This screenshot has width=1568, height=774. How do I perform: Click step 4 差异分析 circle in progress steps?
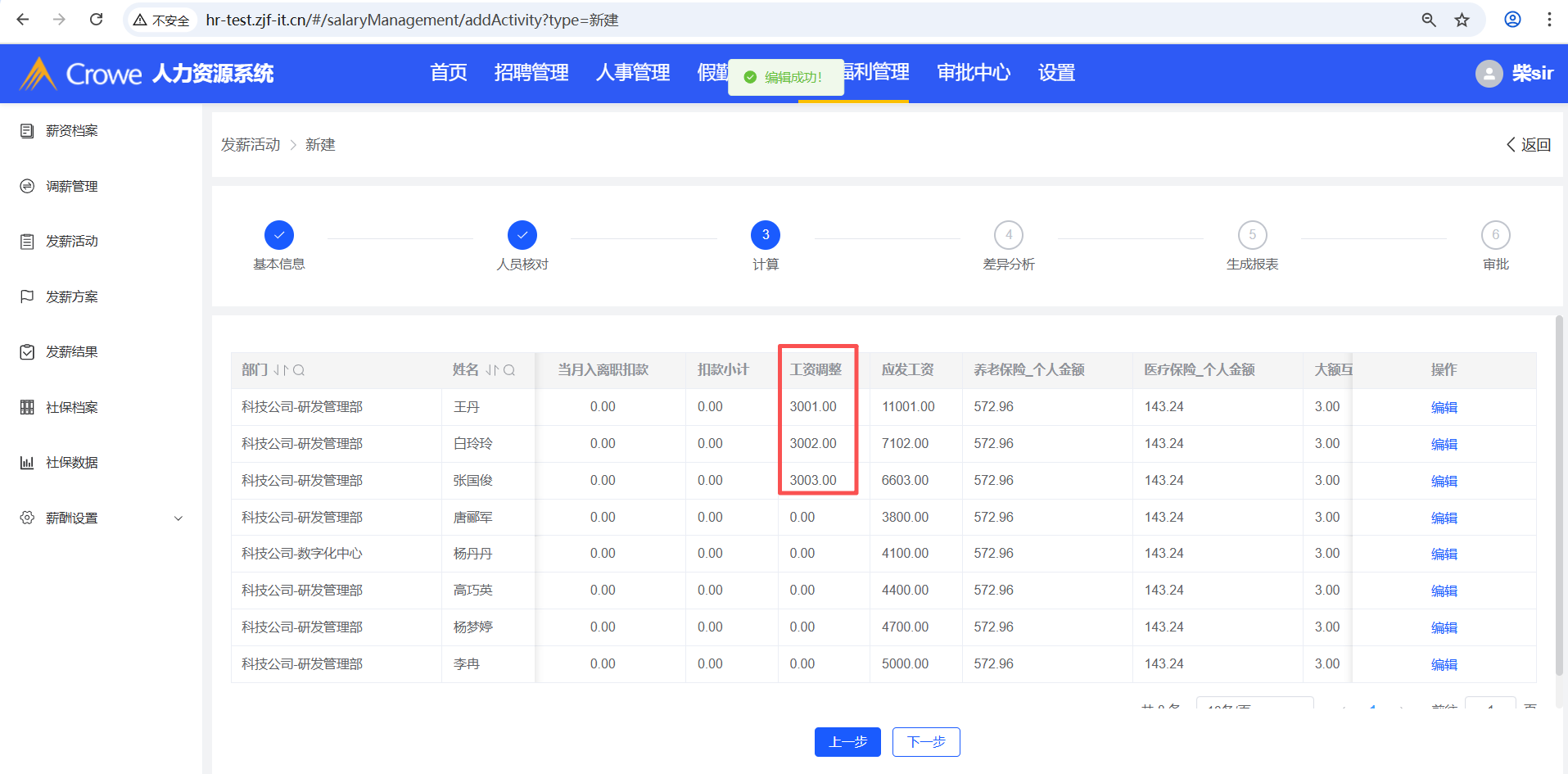pos(1008,235)
